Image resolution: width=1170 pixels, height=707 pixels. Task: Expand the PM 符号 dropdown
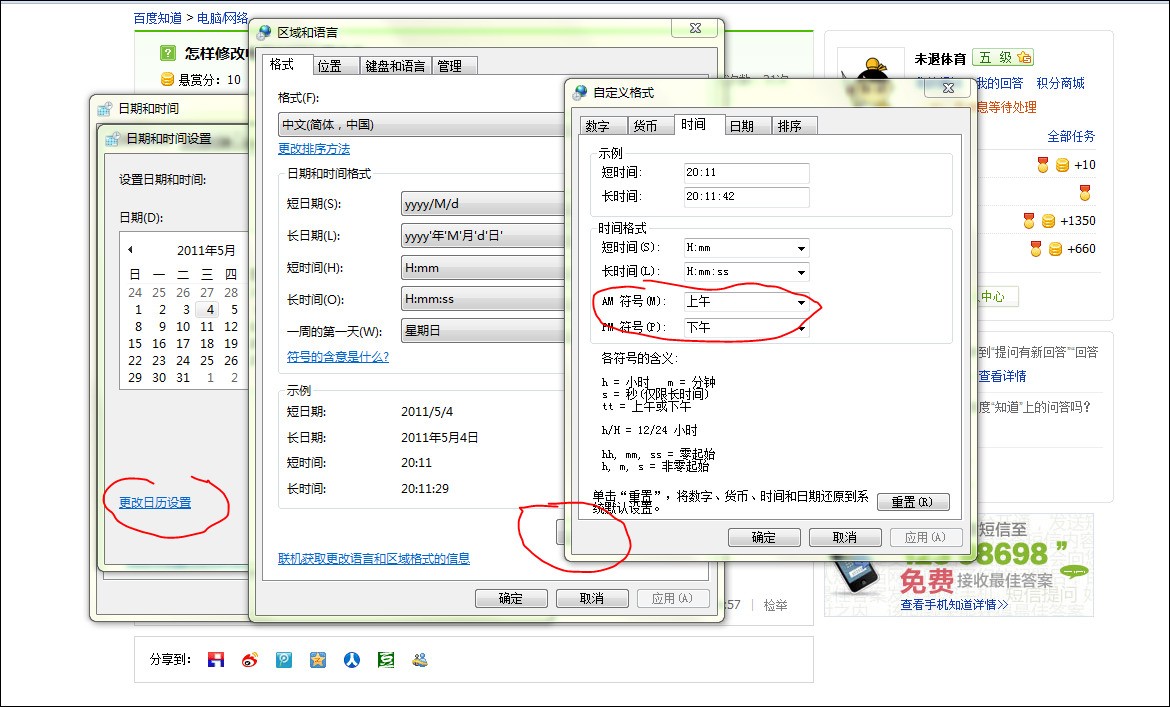point(801,327)
